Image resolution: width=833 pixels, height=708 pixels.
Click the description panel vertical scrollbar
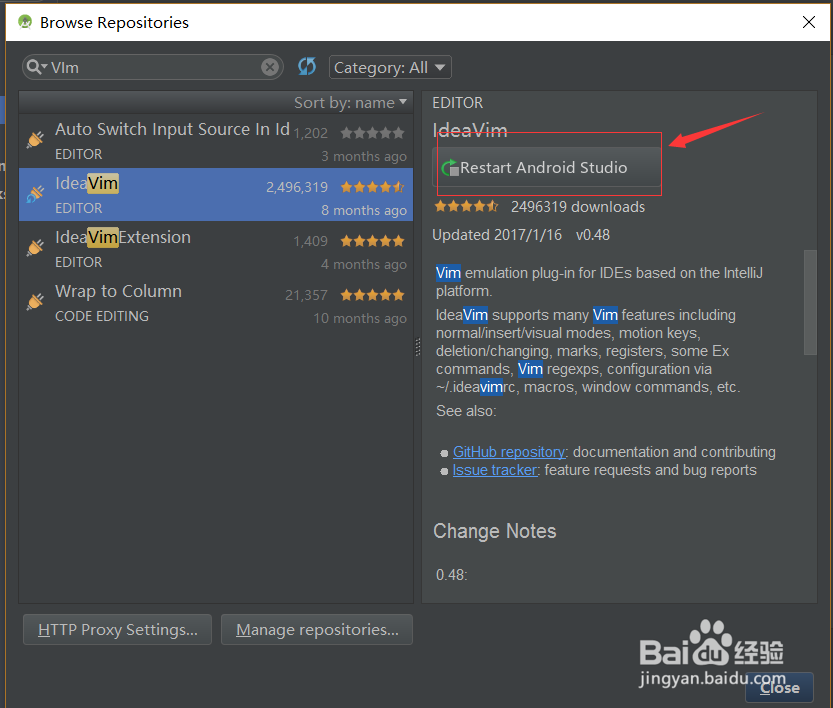coord(810,302)
